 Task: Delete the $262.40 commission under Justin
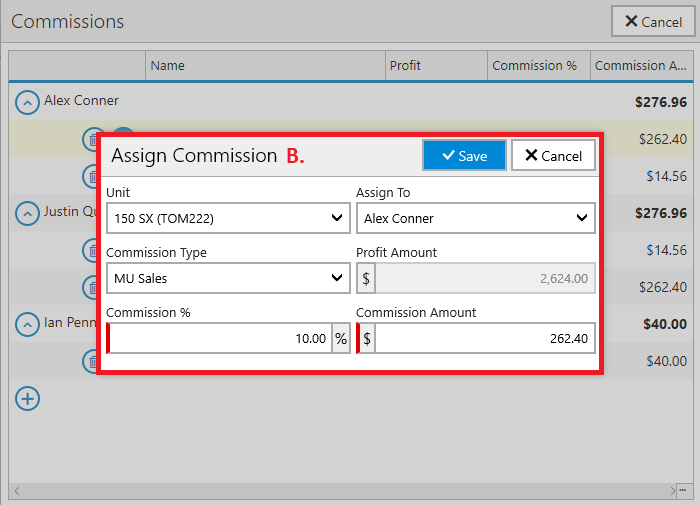[x=90, y=287]
